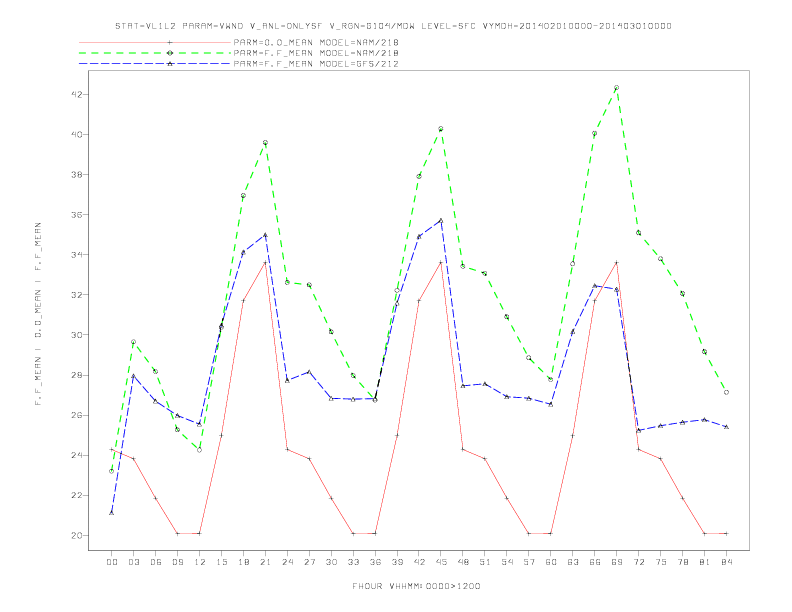Click x-axis forecast hour label 27
This screenshot has width=792, height=612.
click(309, 562)
